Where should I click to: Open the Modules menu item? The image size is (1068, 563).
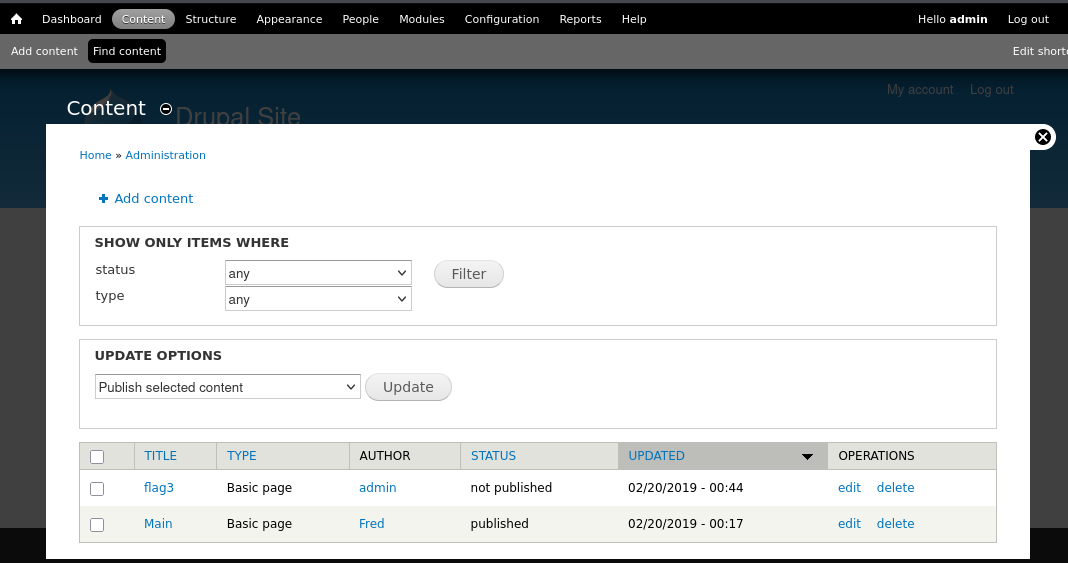[x=421, y=19]
